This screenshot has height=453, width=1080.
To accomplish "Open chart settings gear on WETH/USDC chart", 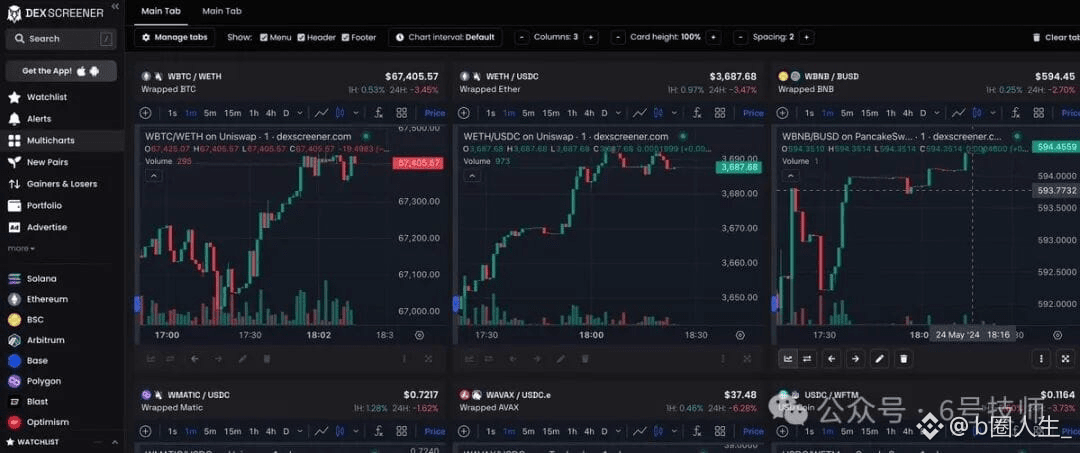I will [x=740, y=335].
